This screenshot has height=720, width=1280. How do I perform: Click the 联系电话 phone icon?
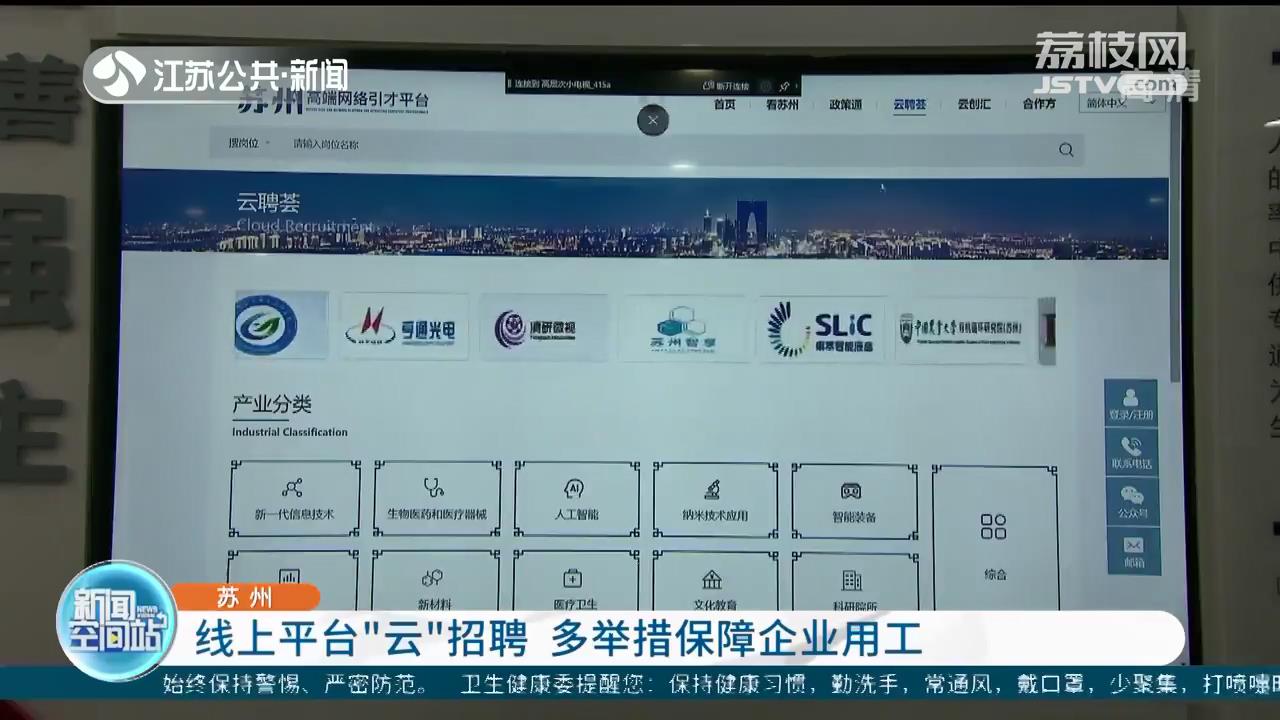1131,452
